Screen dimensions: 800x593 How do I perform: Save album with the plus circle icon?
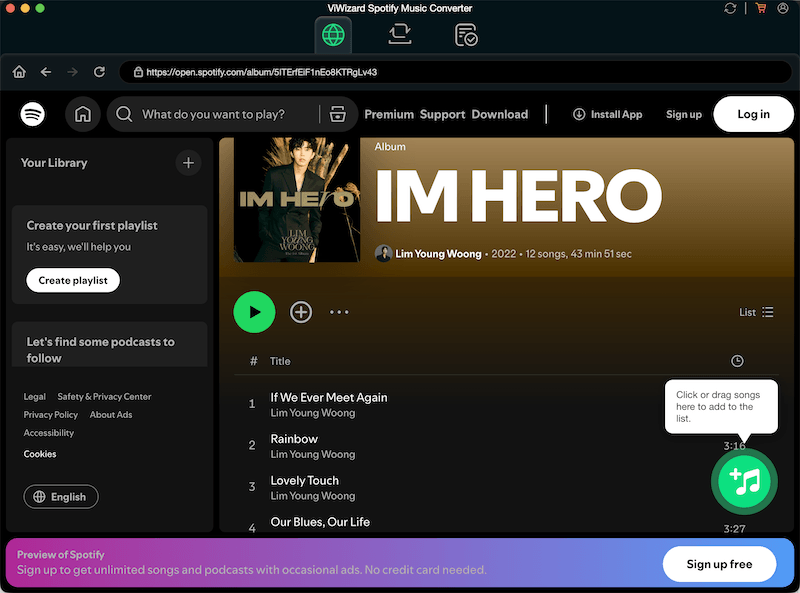pos(301,312)
